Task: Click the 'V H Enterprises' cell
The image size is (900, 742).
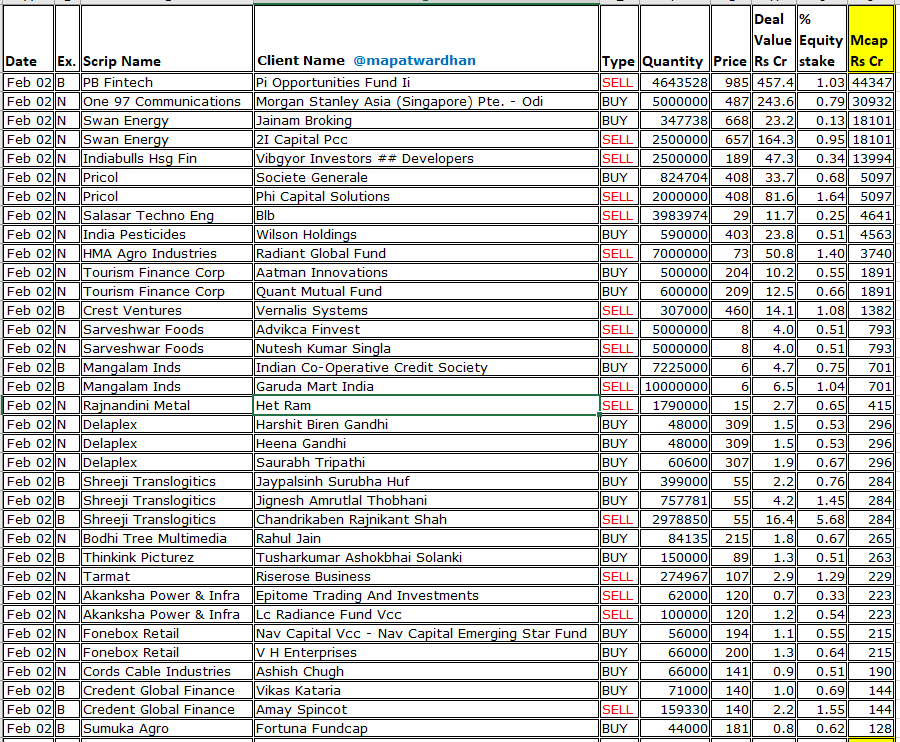Action: [x=426, y=652]
